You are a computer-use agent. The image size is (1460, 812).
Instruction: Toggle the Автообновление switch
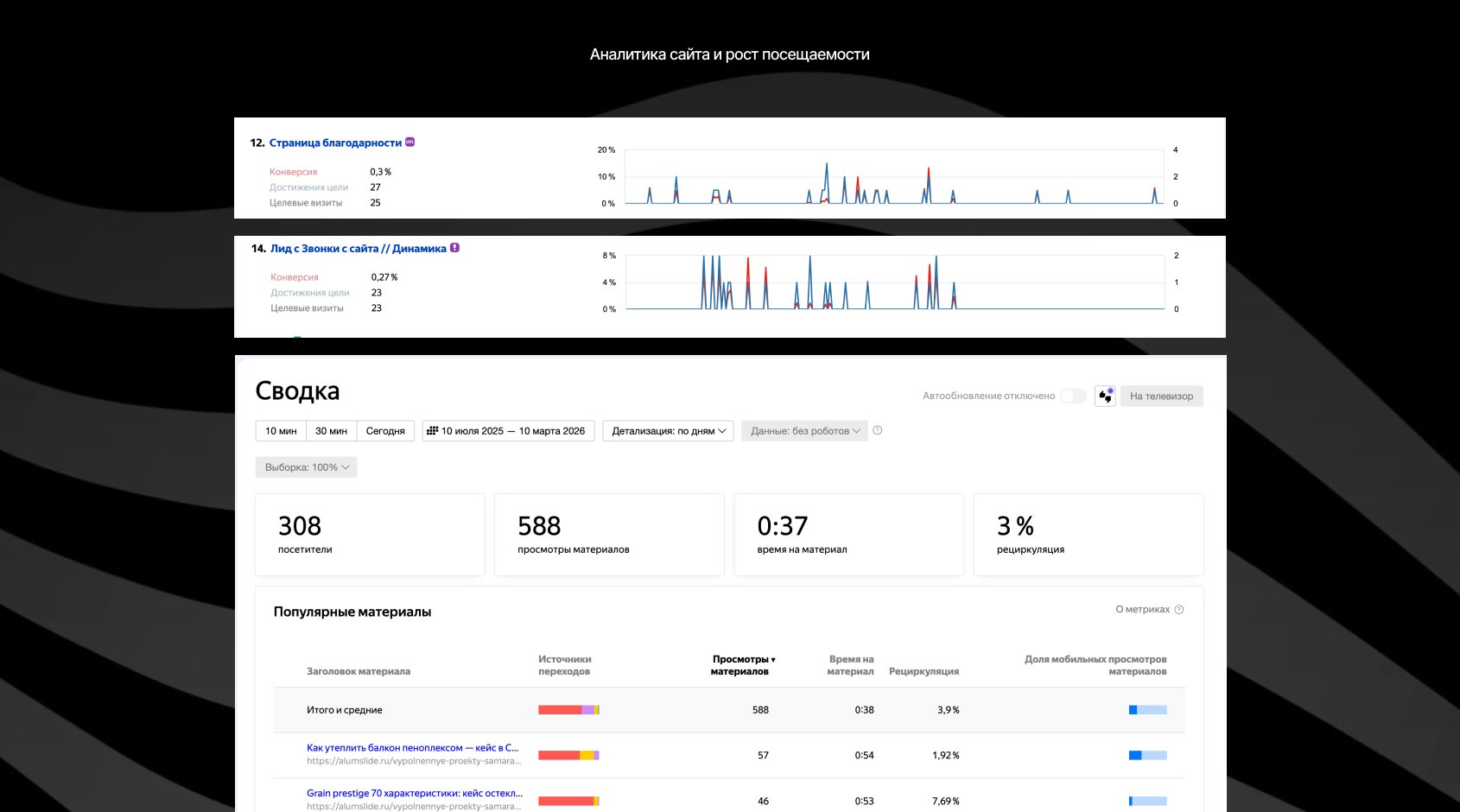tap(1073, 396)
